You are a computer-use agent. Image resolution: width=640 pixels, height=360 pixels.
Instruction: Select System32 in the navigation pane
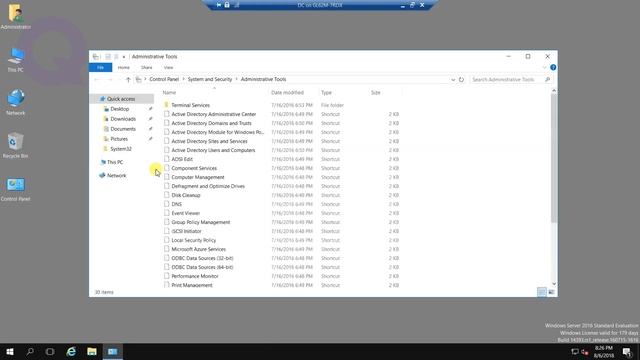coord(121,149)
